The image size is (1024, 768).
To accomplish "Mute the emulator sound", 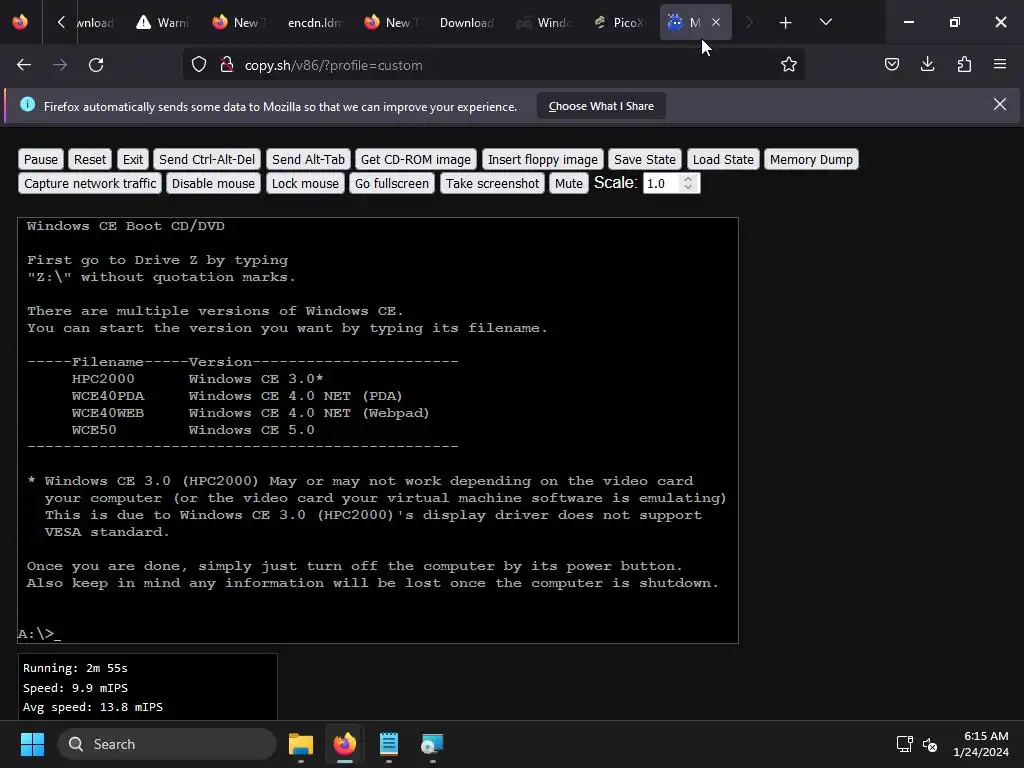I will tap(568, 184).
